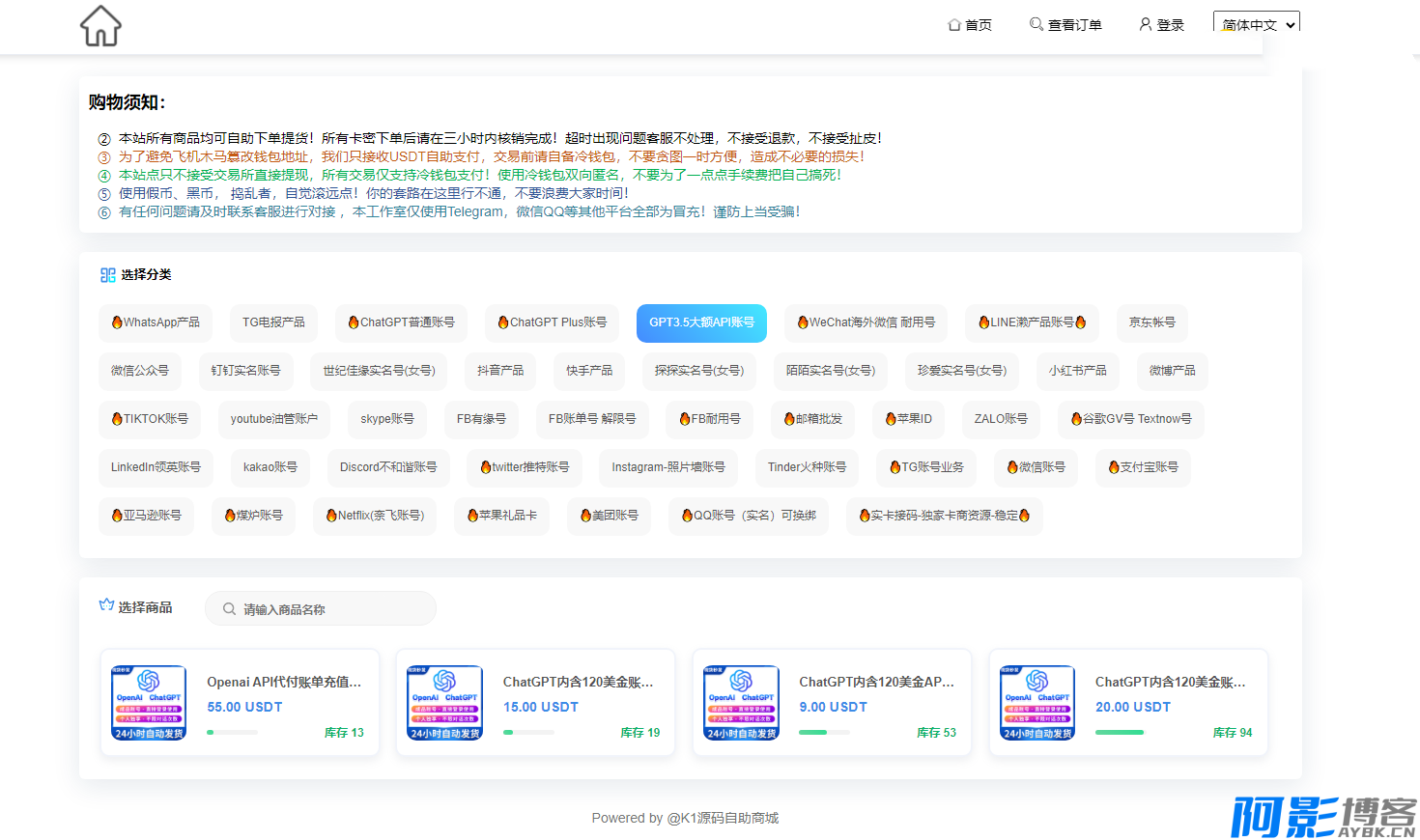Open the FB账单号 解限号 category

pyautogui.click(x=592, y=419)
